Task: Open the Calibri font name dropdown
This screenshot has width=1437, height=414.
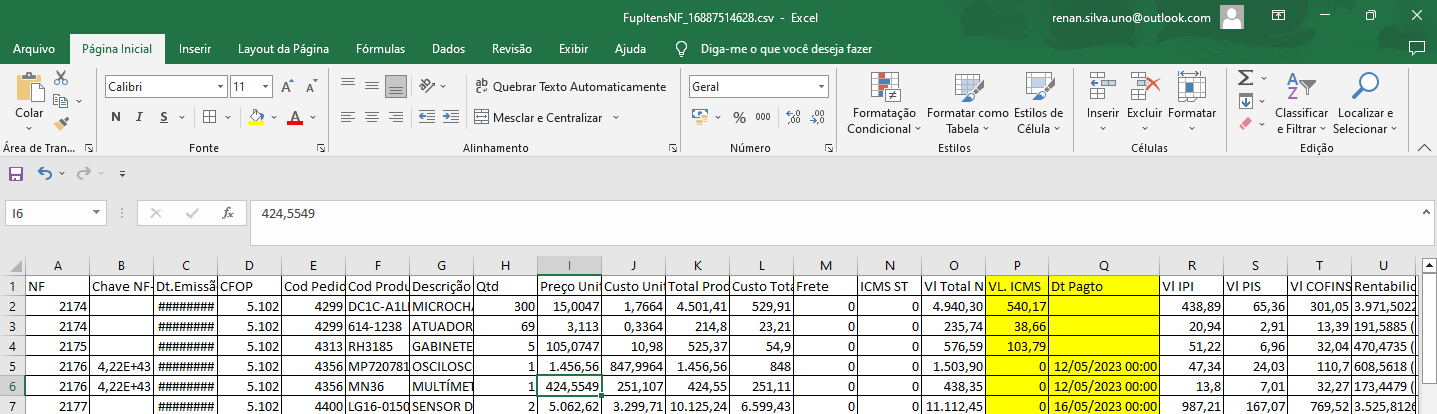Action: pos(219,87)
